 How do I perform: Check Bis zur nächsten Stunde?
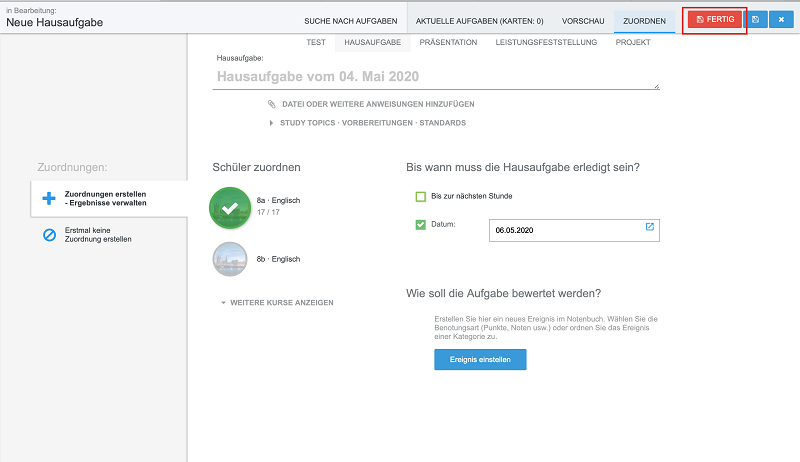pos(420,196)
